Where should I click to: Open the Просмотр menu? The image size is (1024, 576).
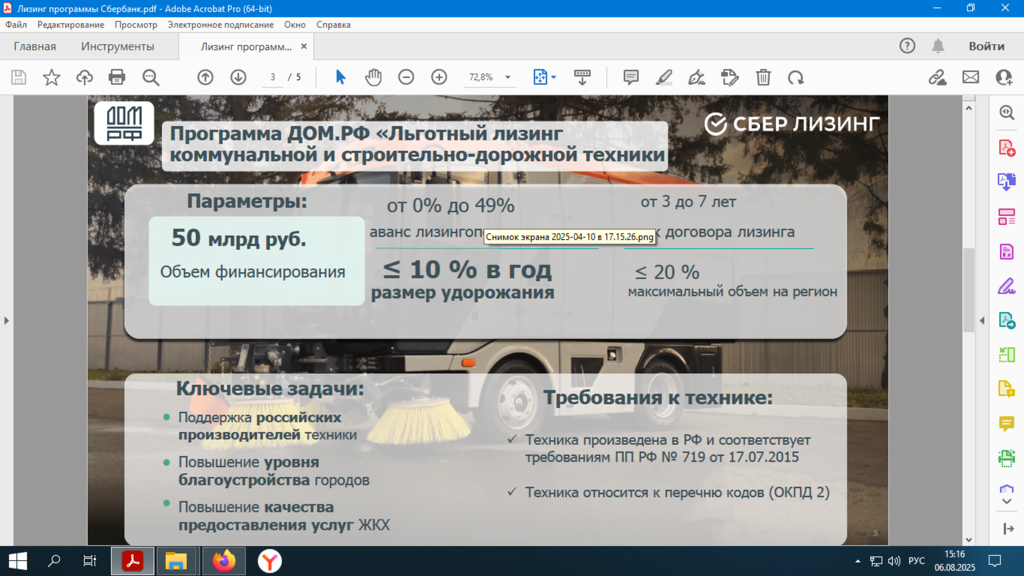tap(136, 25)
